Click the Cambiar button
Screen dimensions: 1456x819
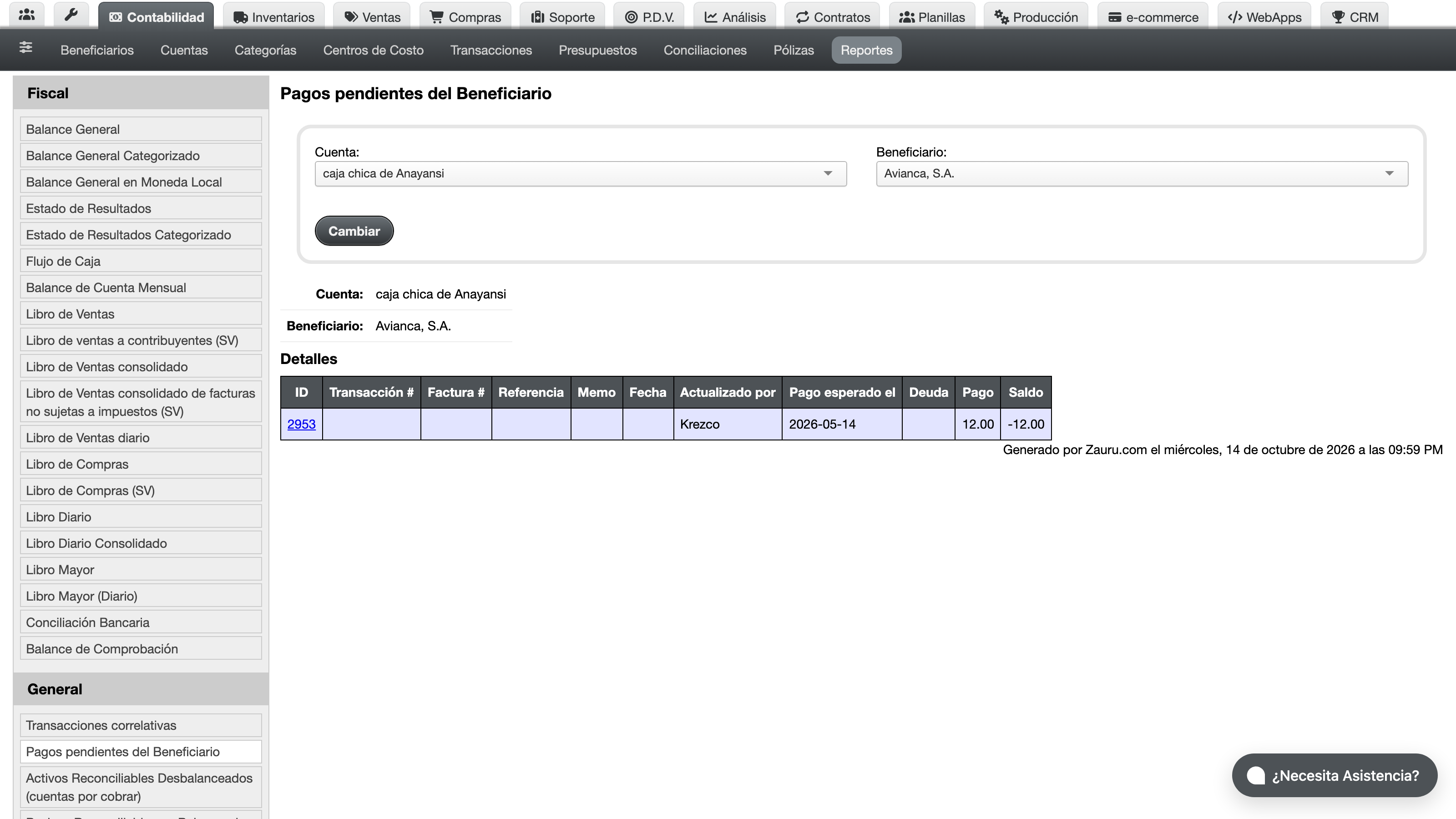[x=354, y=231]
